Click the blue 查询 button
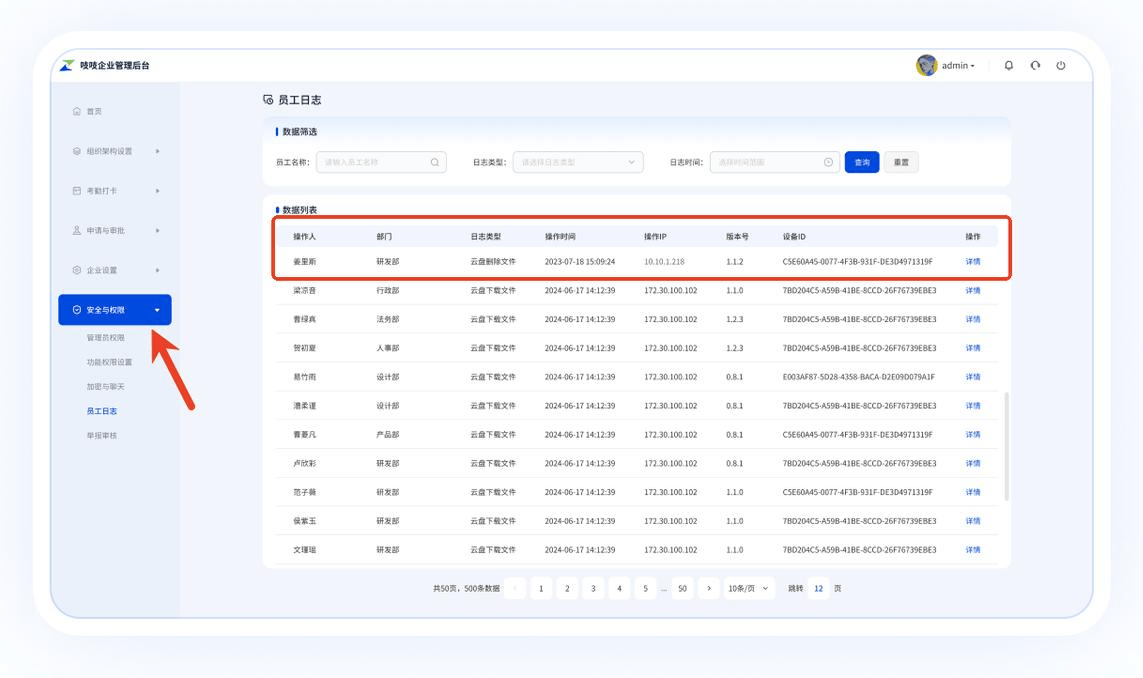 (x=862, y=163)
